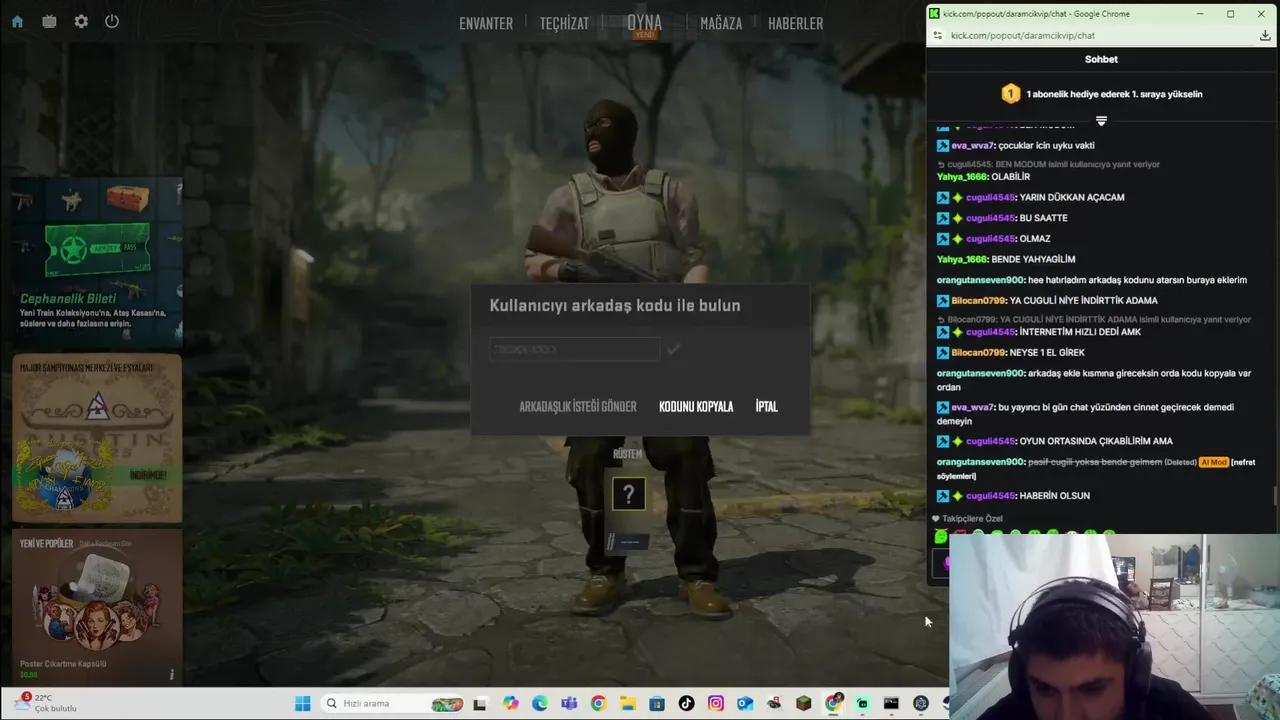
Task: Switch to the ENVANTER tab
Action: point(486,23)
